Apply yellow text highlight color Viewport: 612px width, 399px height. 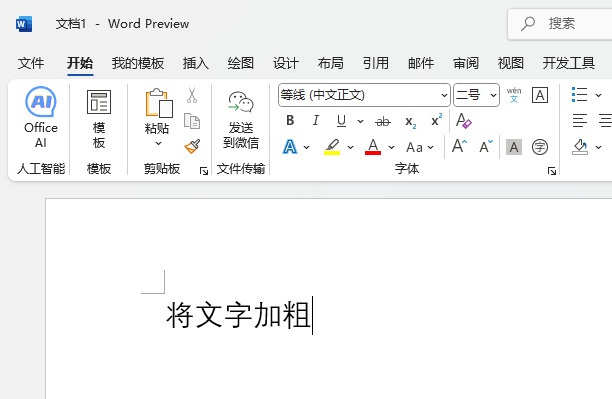click(332, 147)
